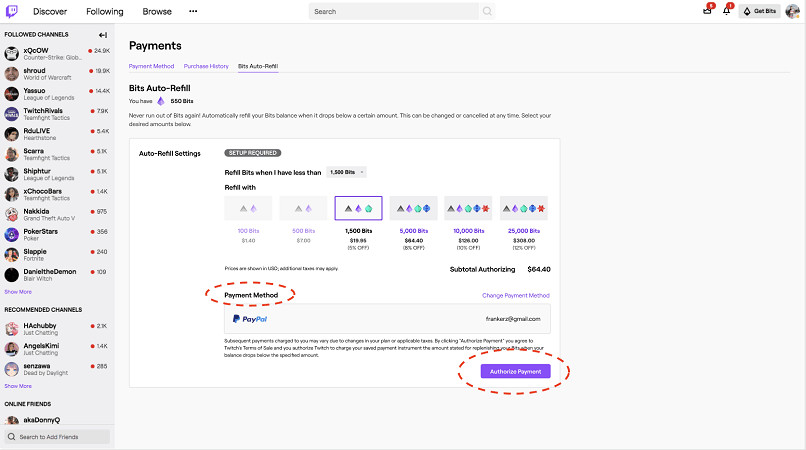The image size is (806, 450).
Task: Open Yassuo channel avatar
Action: point(11,94)
